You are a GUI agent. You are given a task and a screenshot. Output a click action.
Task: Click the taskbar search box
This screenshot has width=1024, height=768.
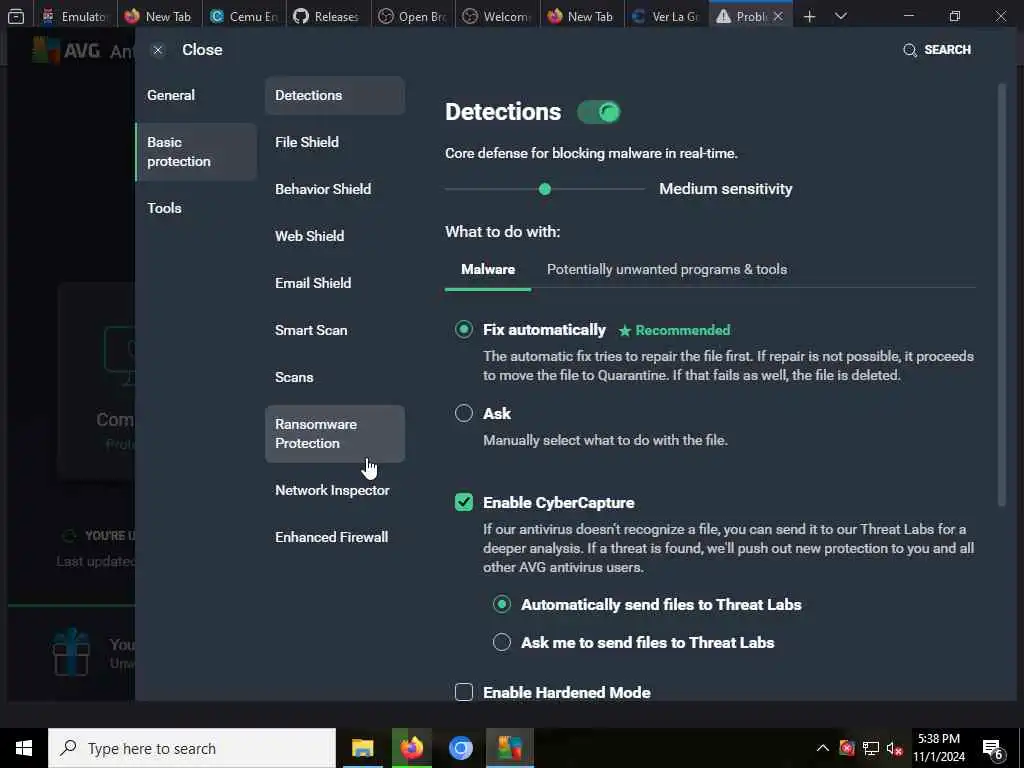point(192,748)
